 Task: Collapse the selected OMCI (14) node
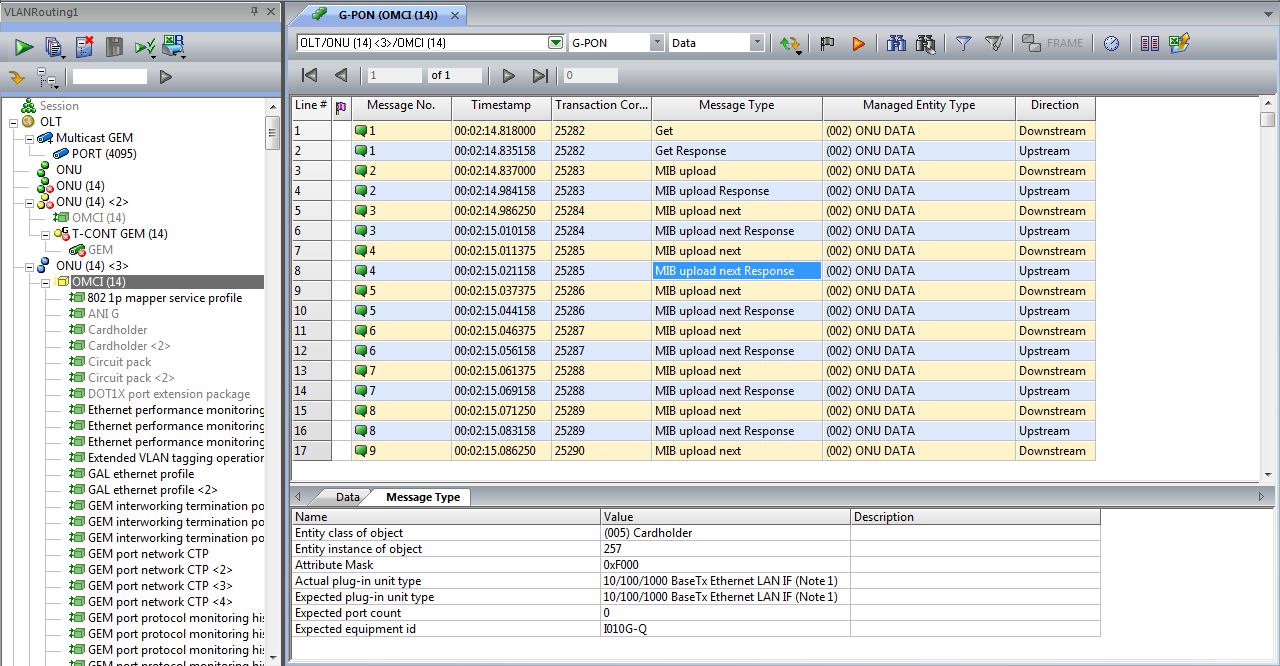coord(45,282)
